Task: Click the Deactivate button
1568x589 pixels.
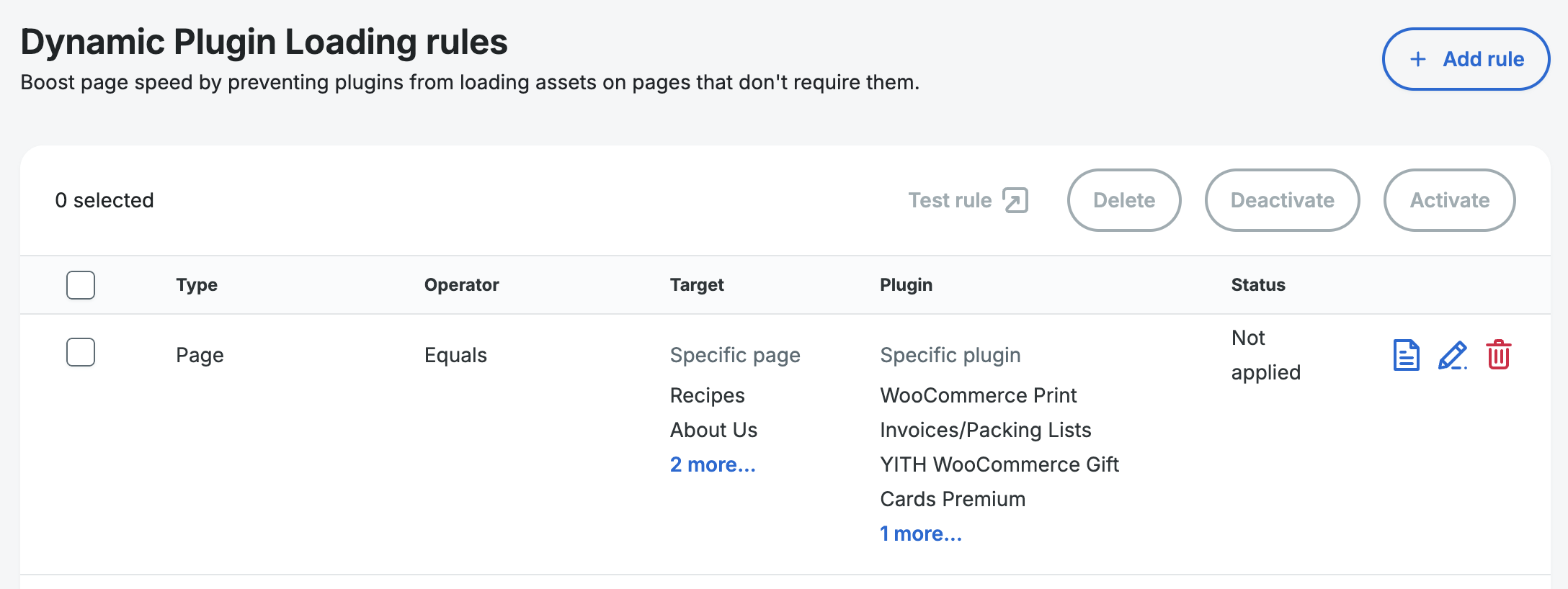Action: (x=1282, y=200)
